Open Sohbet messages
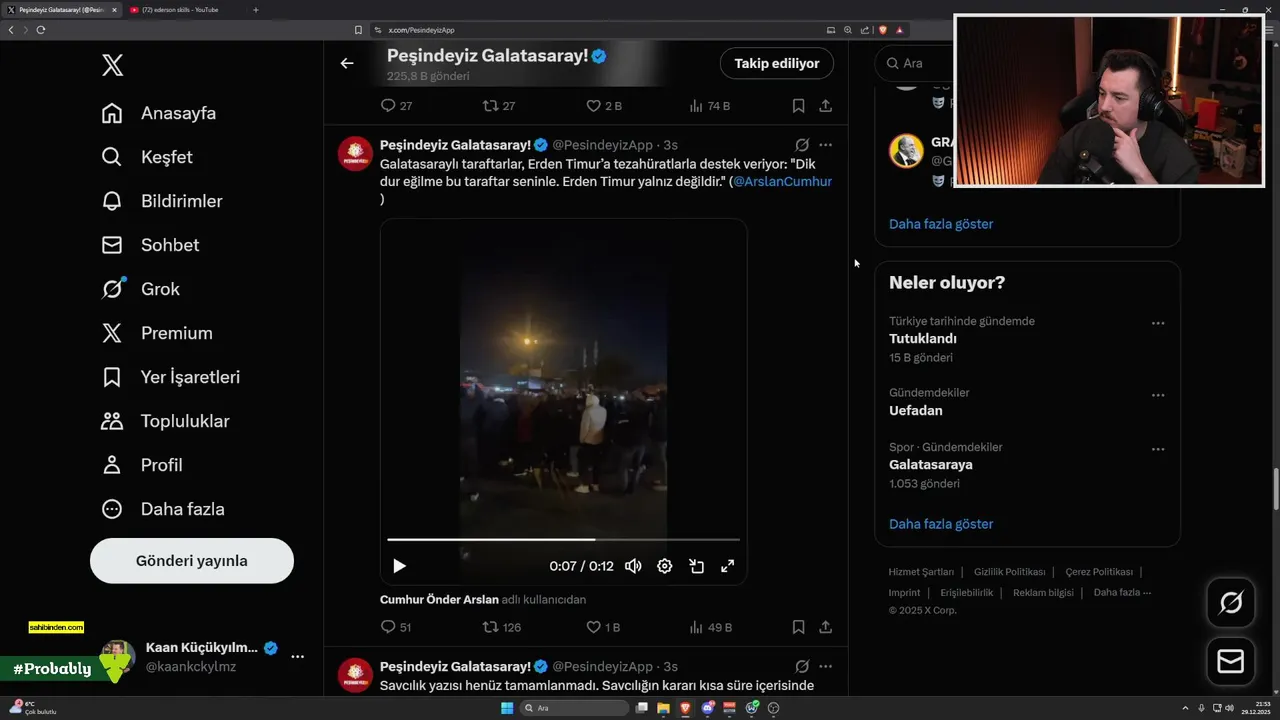The image size is (1280, 720). (150, 245)
